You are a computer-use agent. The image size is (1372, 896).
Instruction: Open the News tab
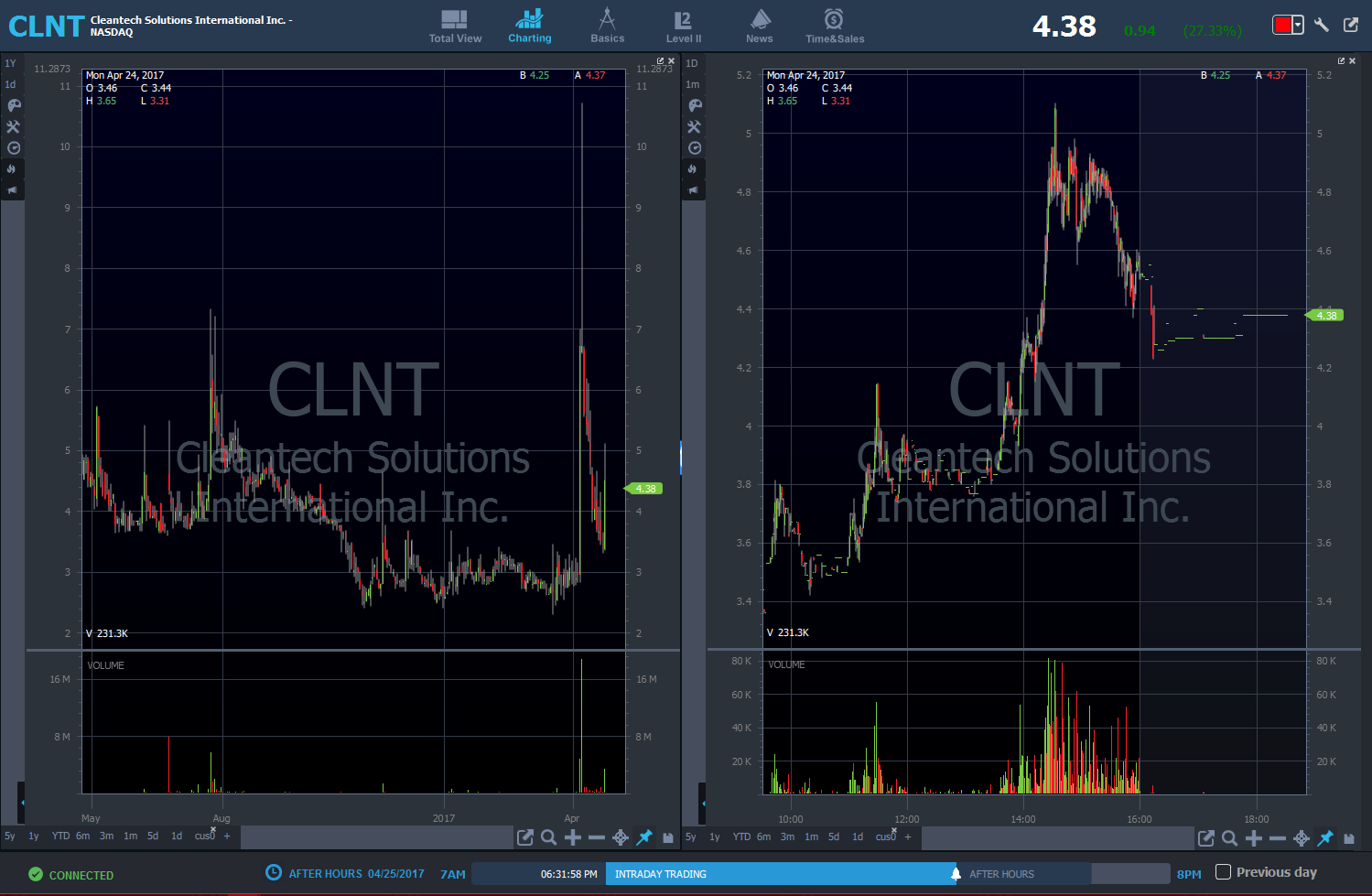pos(760,27)
